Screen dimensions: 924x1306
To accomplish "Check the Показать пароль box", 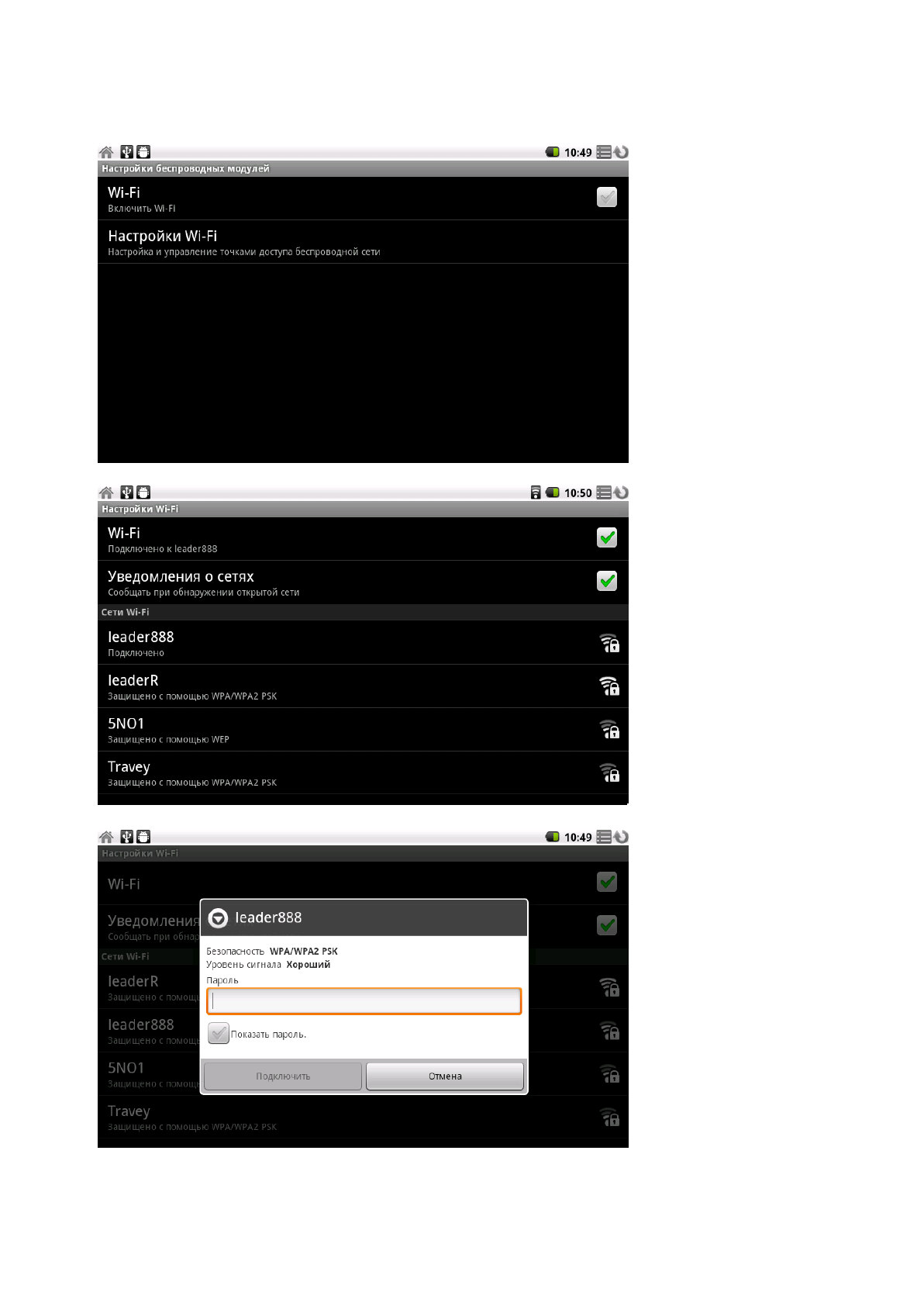I will 219,1033.
